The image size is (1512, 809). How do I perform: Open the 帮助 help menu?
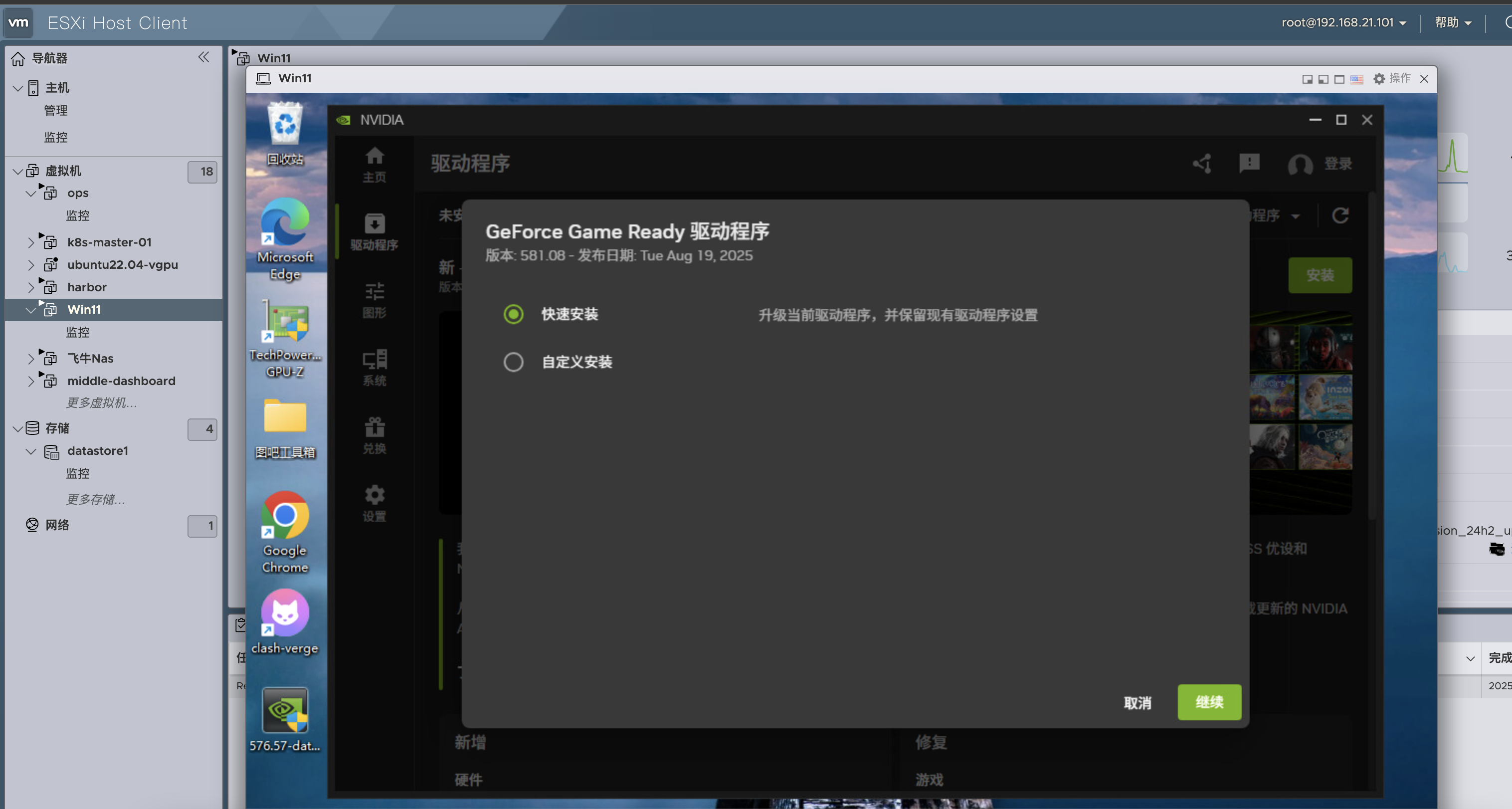1451,22
